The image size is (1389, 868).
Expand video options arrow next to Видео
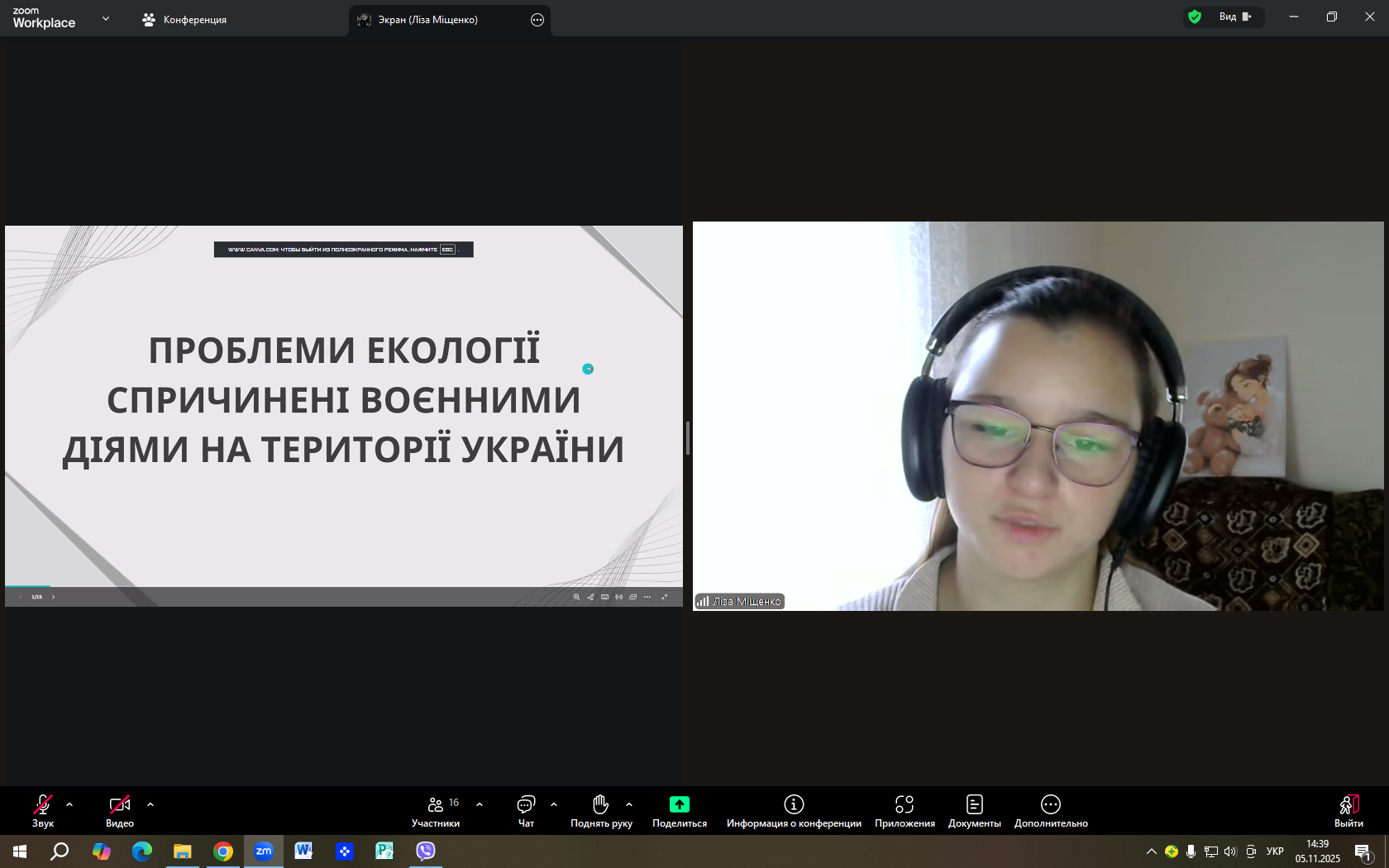pyautogui.click(x=150, y=804)
